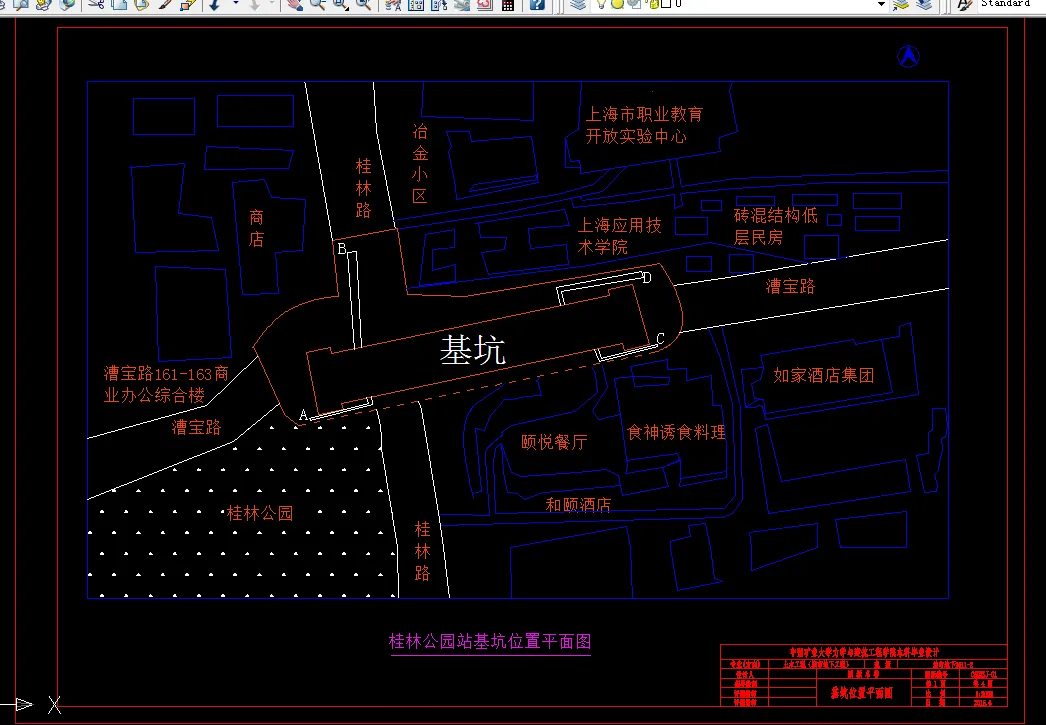Image resolution: width=1046 pixels, height=725 pixels.
Task: Click the Copy to clipboard icon
Action: pos(117,7)
